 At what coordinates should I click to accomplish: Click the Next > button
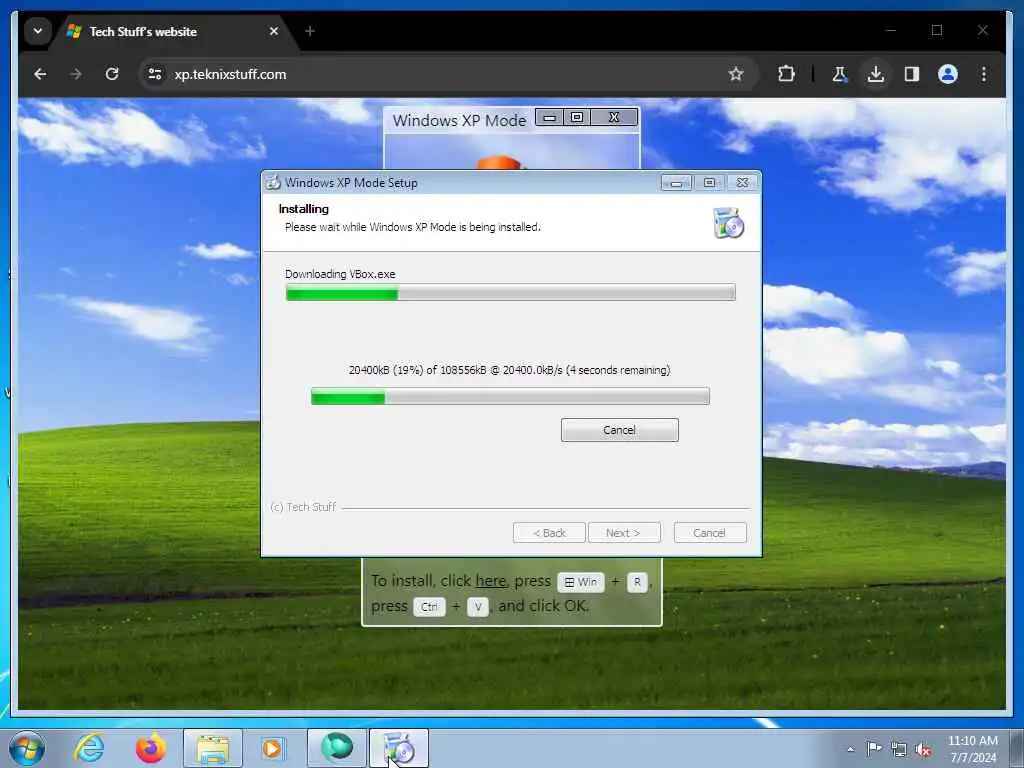pyautogui.click(x=624, y=533)
